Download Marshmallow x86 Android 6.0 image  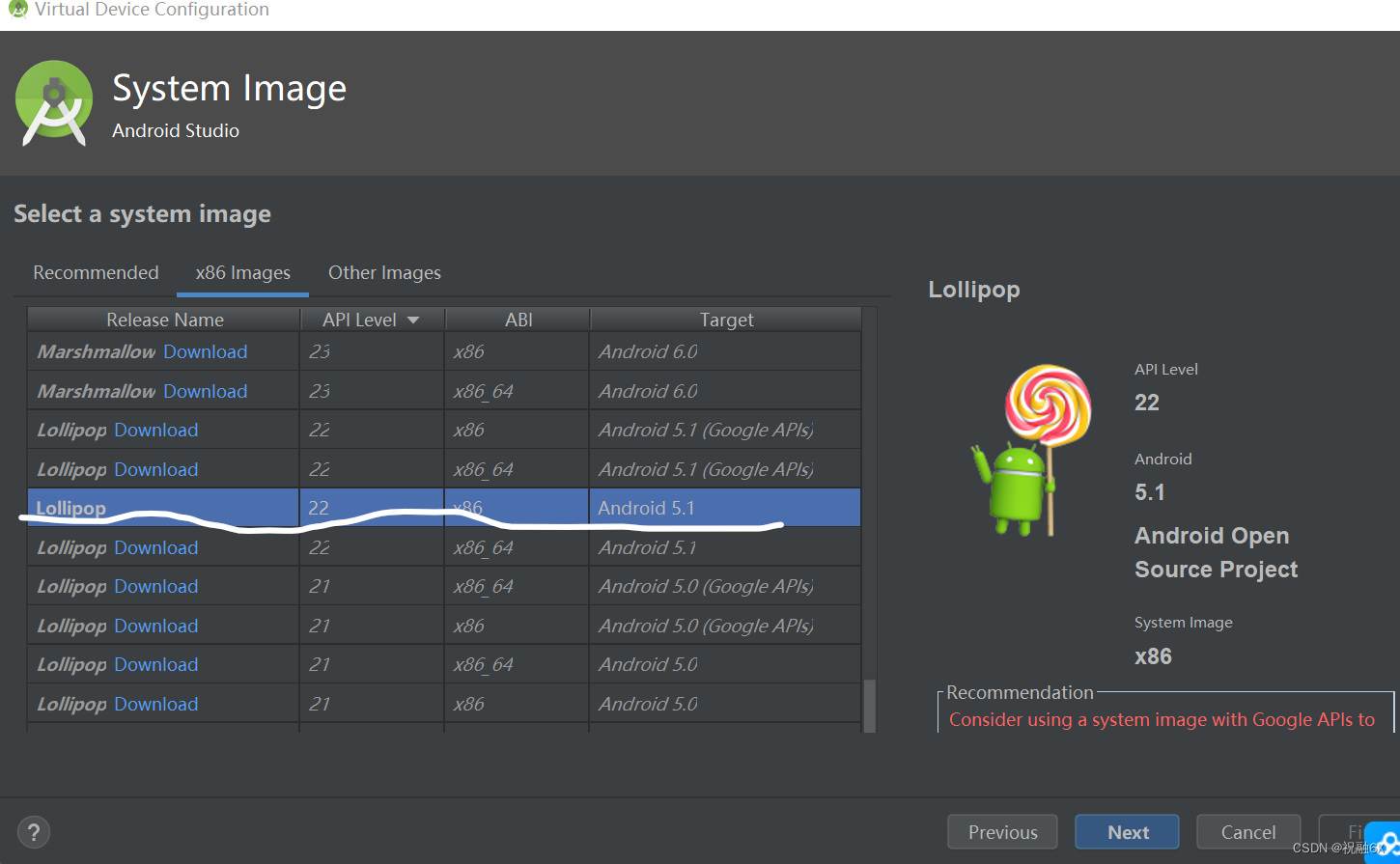[x=206, y=352]
